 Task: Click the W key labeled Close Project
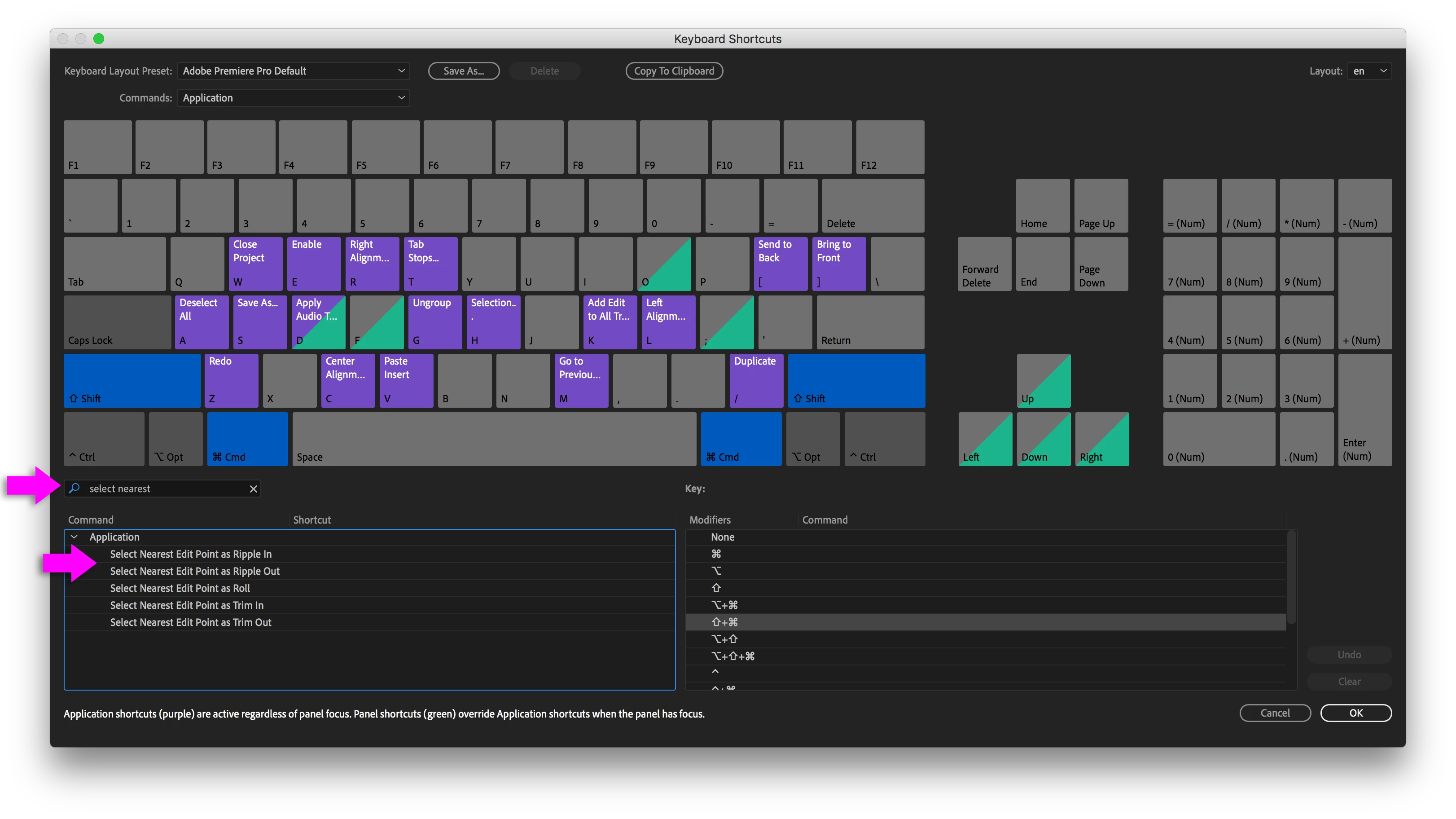tap(257, 264)
